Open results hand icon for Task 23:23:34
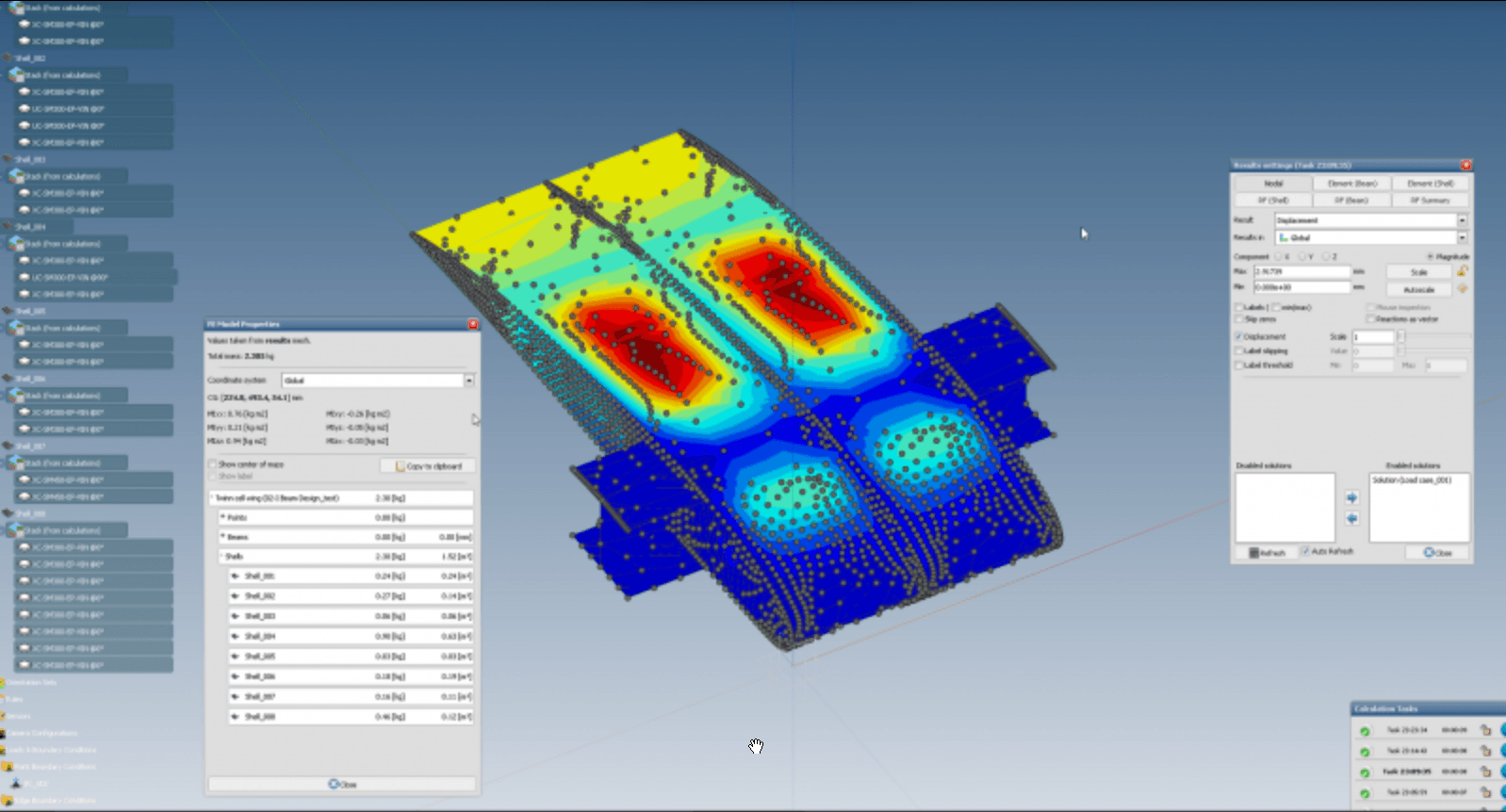The height and width of the screenshot is (812, 1506). tap(1486, 730)
